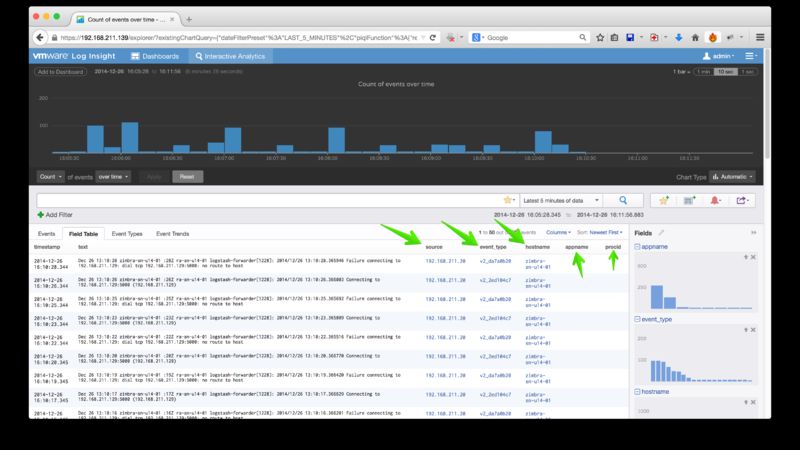Screen dimensions: 800x450
Task: Switch to the Event Types tab
Action: 127,234
